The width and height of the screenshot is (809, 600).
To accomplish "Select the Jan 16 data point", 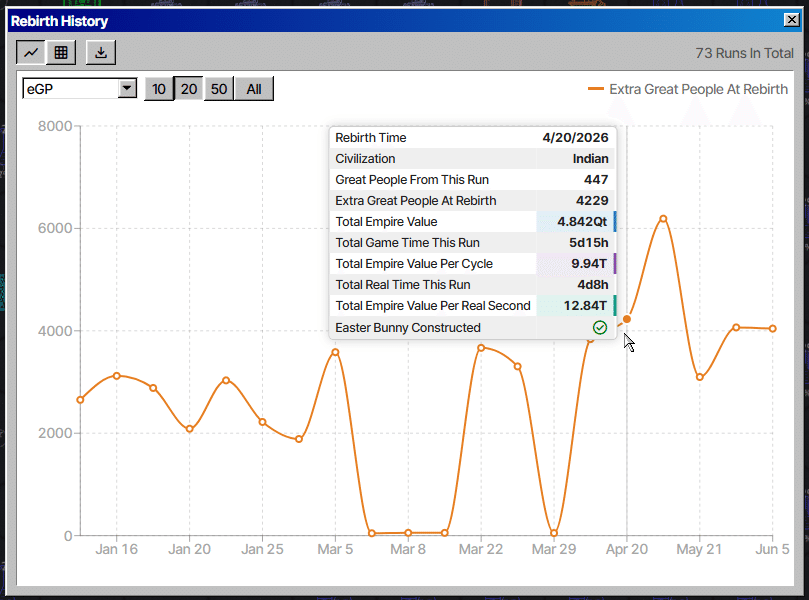I will pyautogui.click(x=117, y=376).
